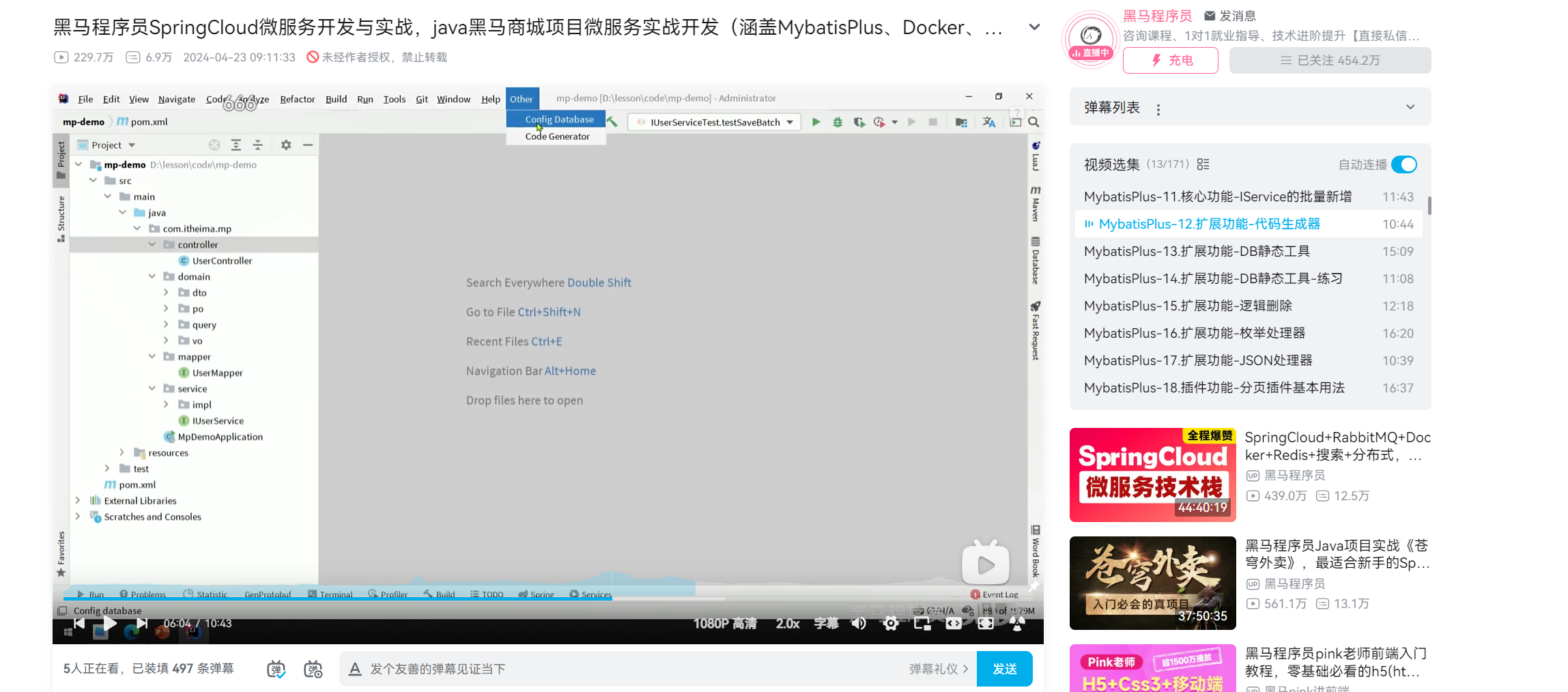
Task: Toggle danmaku display on or off
Action: point(276,669)
